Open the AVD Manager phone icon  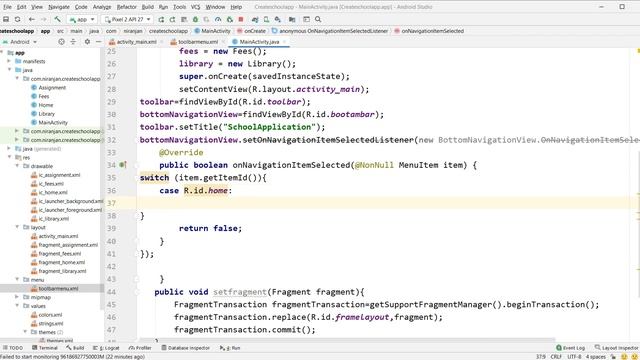pos(266,19)
